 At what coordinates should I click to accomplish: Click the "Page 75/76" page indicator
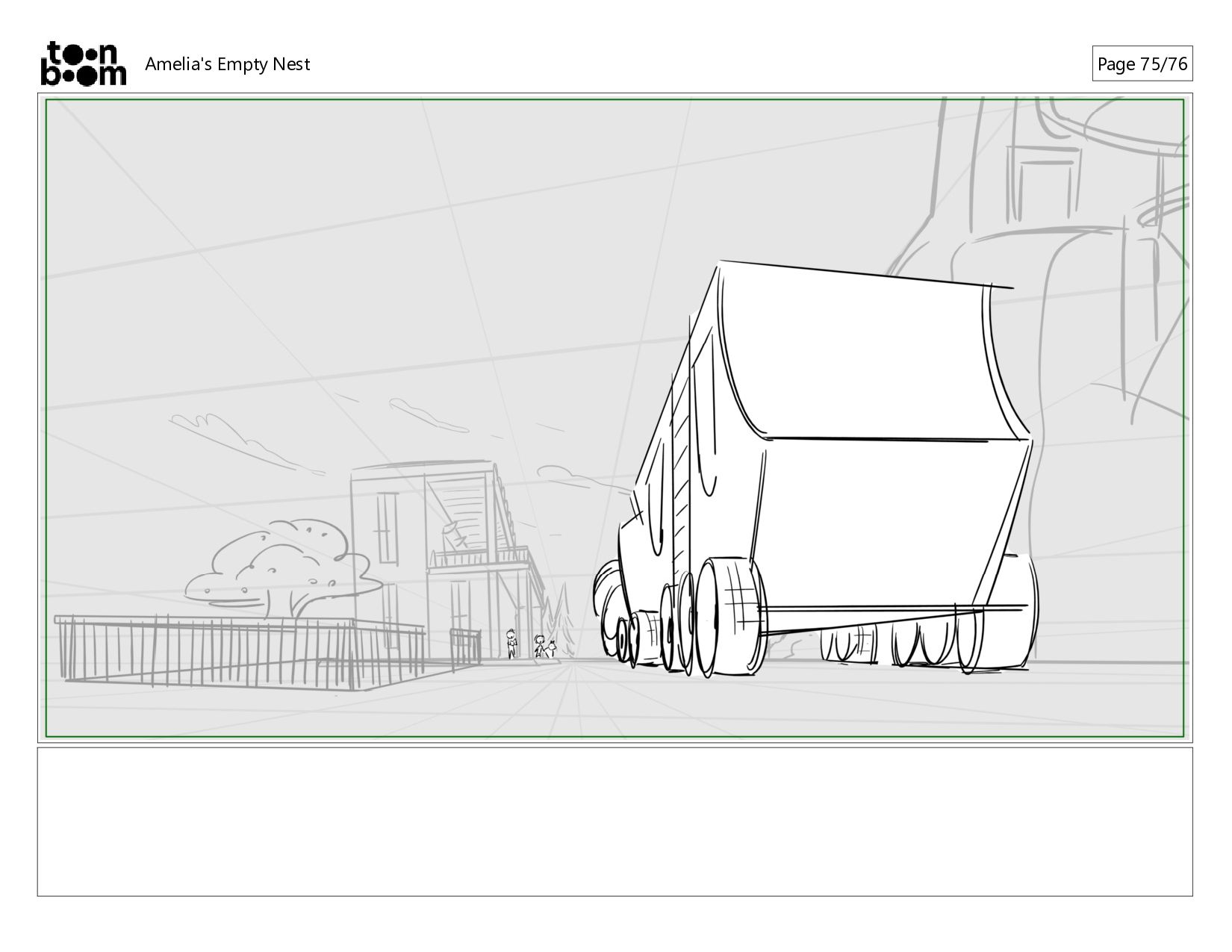tap(1142, 64)
